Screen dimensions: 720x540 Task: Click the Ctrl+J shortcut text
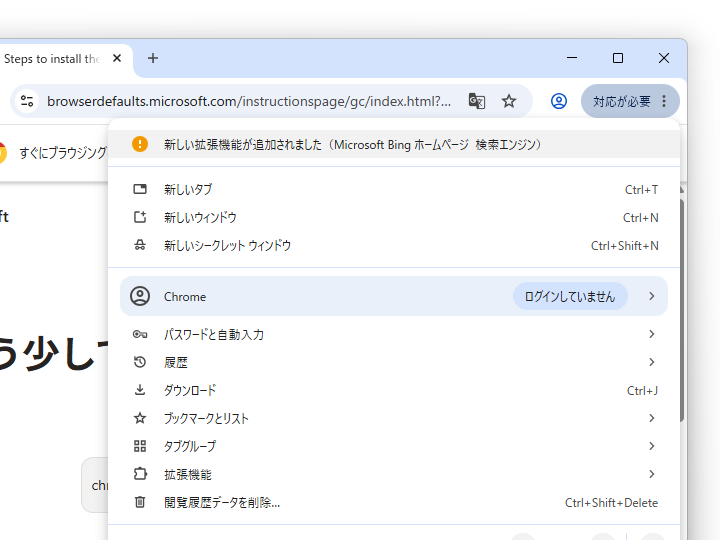point(642,391)
